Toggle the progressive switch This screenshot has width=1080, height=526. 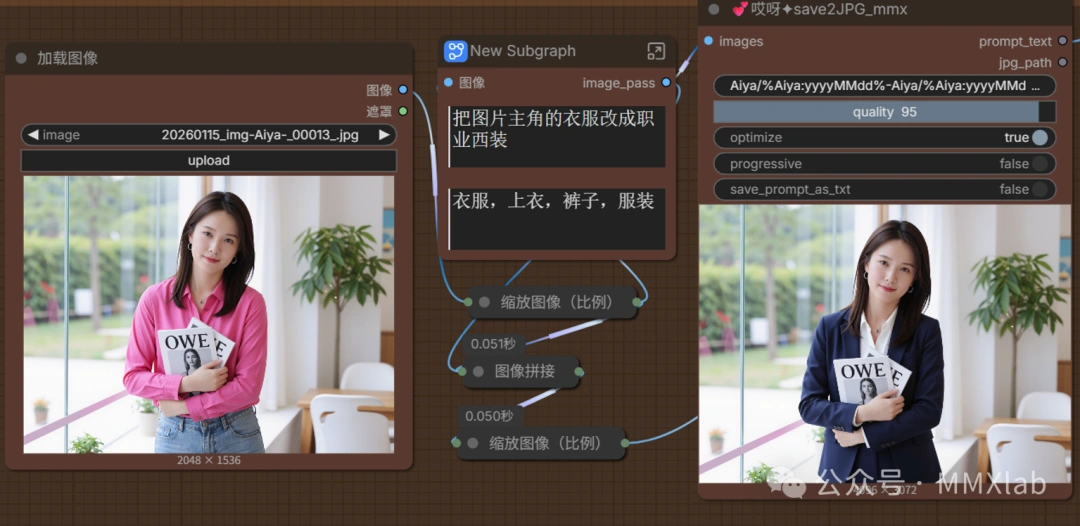click(1039, 164)
